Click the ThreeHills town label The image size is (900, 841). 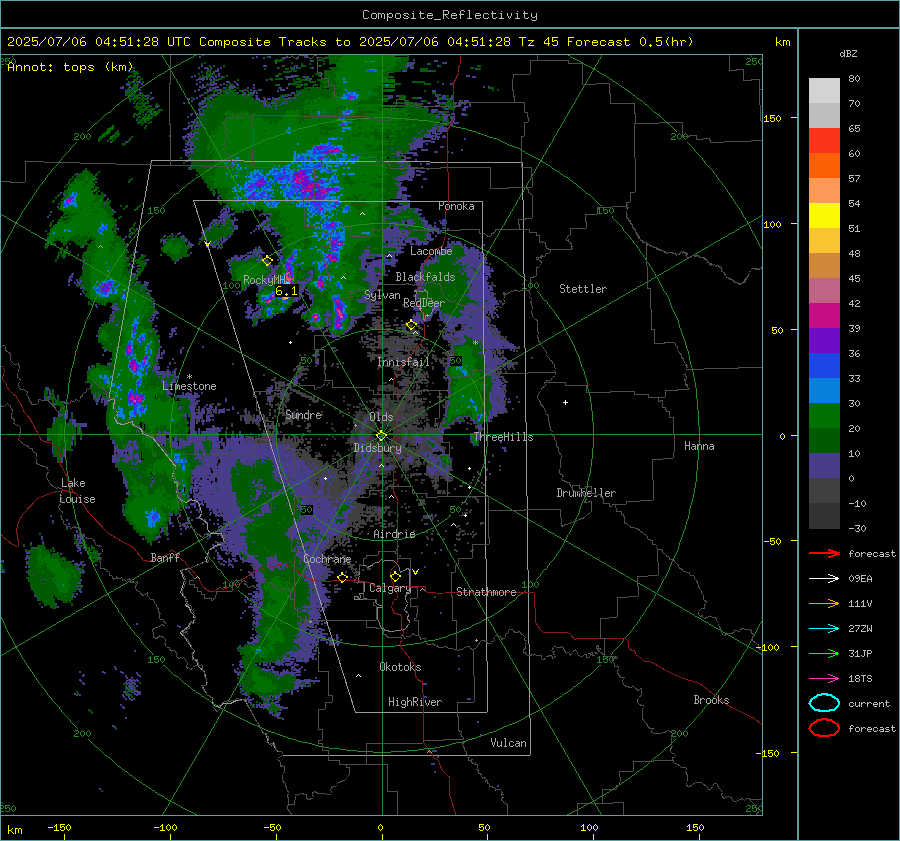pos(503,437)
